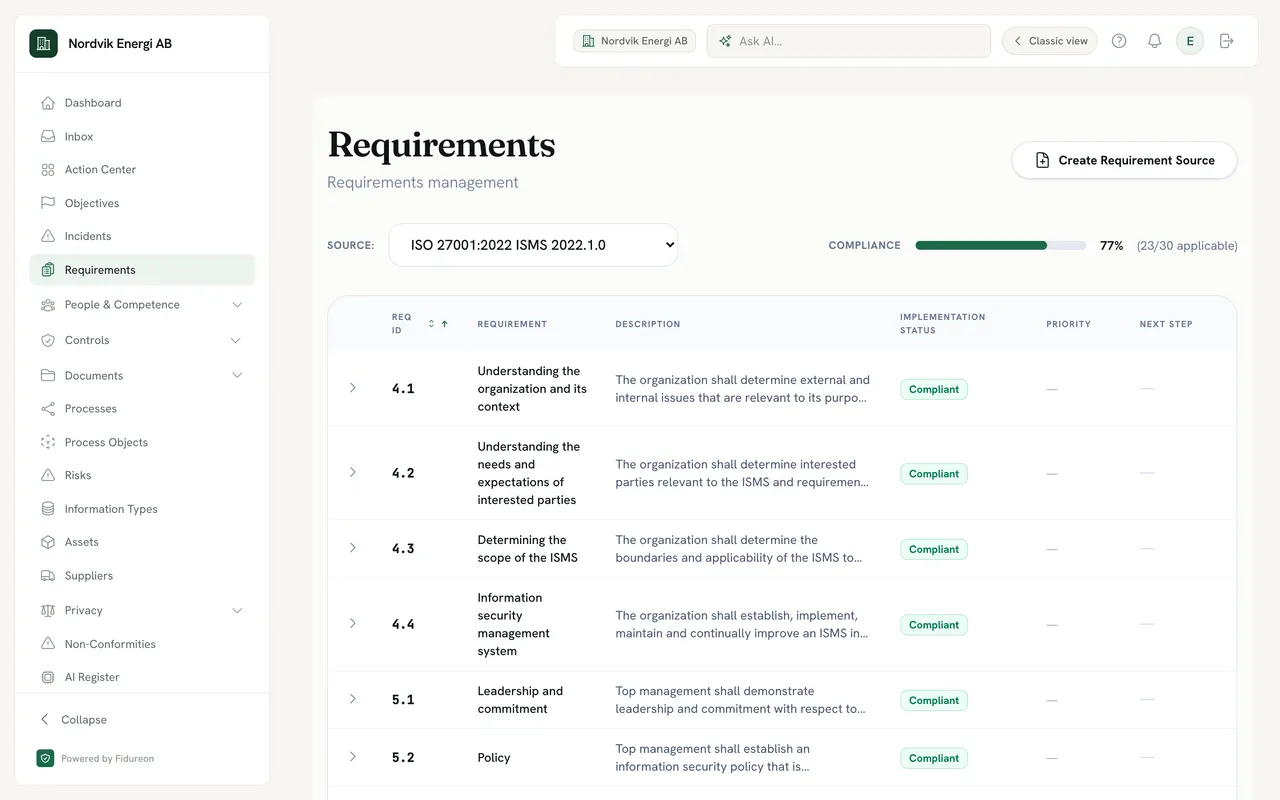Click the Processes share icon
The width and height of the screenshot is (1280, 800).
(47, 409)
